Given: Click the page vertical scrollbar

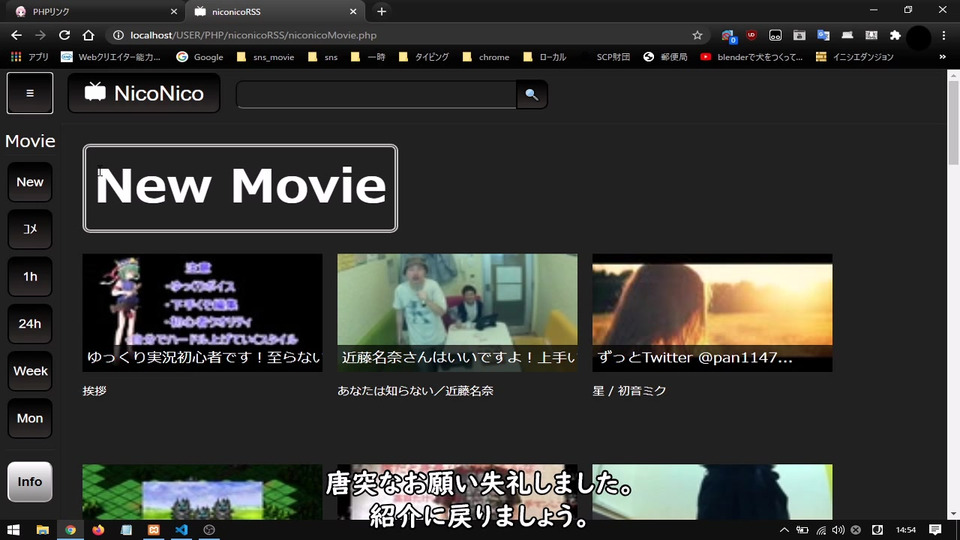Looking at the screenshot, I should pyautogui.click(x=953, y=122).
